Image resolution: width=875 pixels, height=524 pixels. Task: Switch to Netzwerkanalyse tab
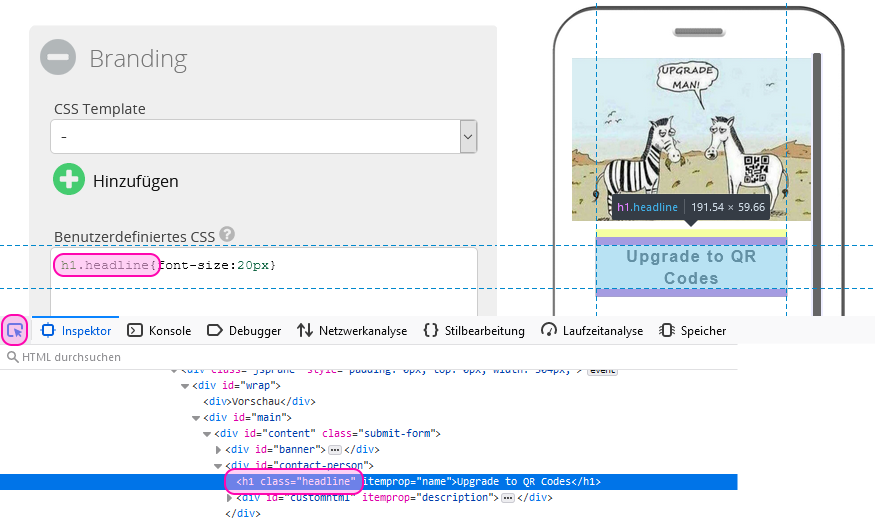tap(352, 331)
